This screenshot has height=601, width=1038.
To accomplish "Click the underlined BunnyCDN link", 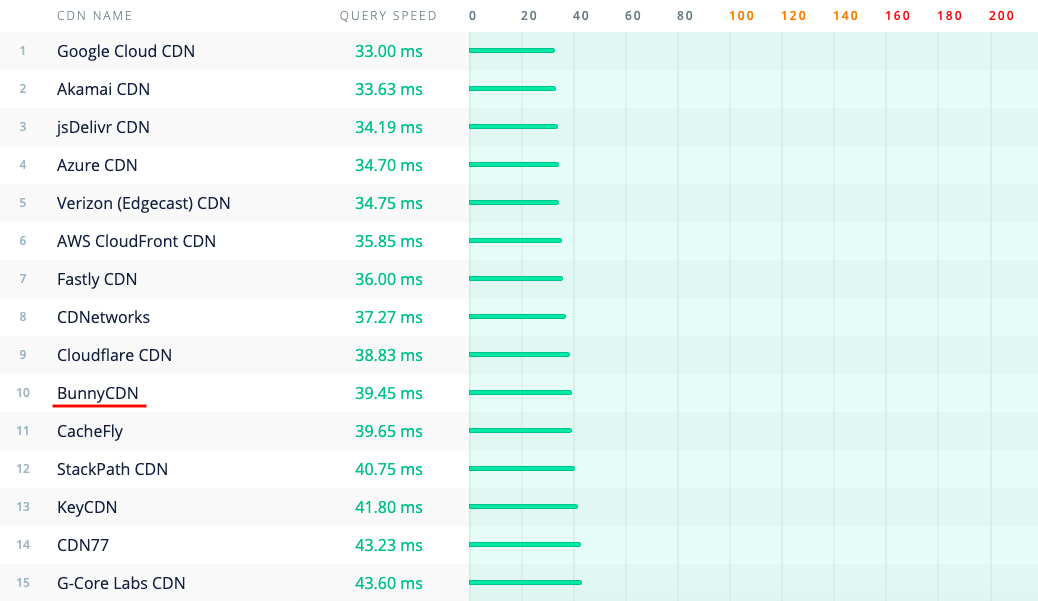I will pyautogui.click(x=98, y=393).
